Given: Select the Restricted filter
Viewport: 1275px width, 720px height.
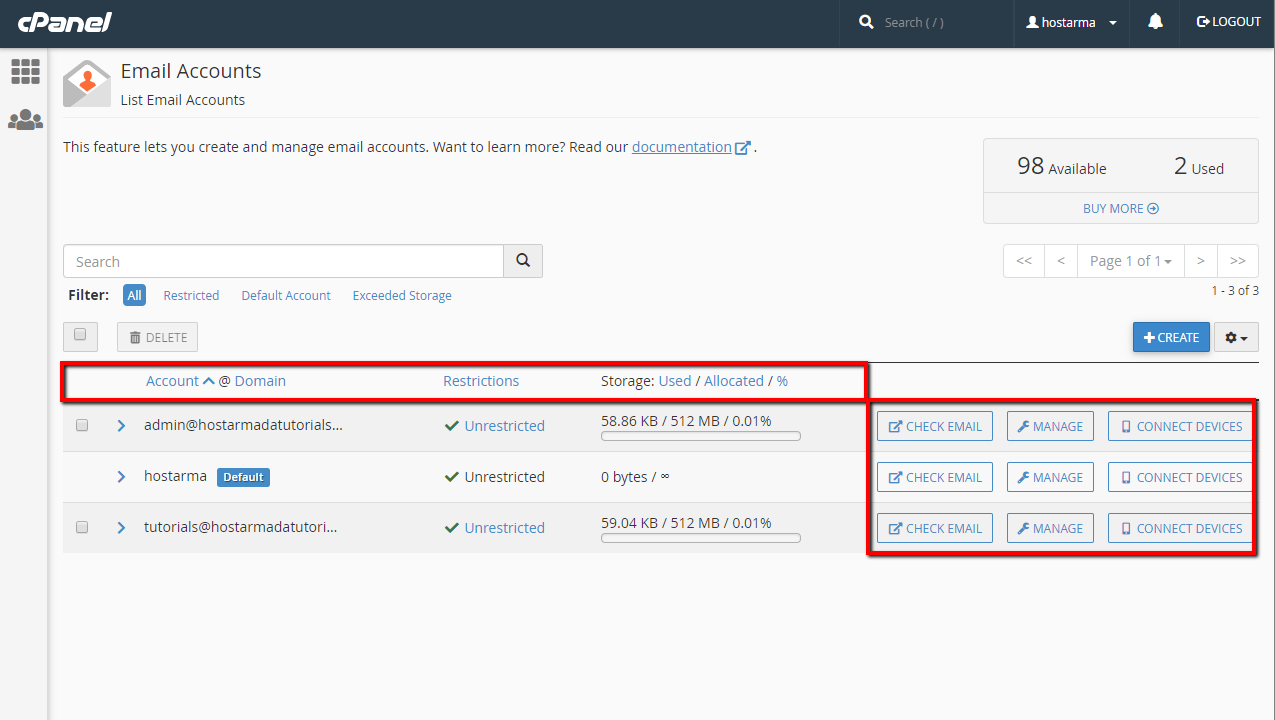Looking at the screenshot, I should pos(191,296).
